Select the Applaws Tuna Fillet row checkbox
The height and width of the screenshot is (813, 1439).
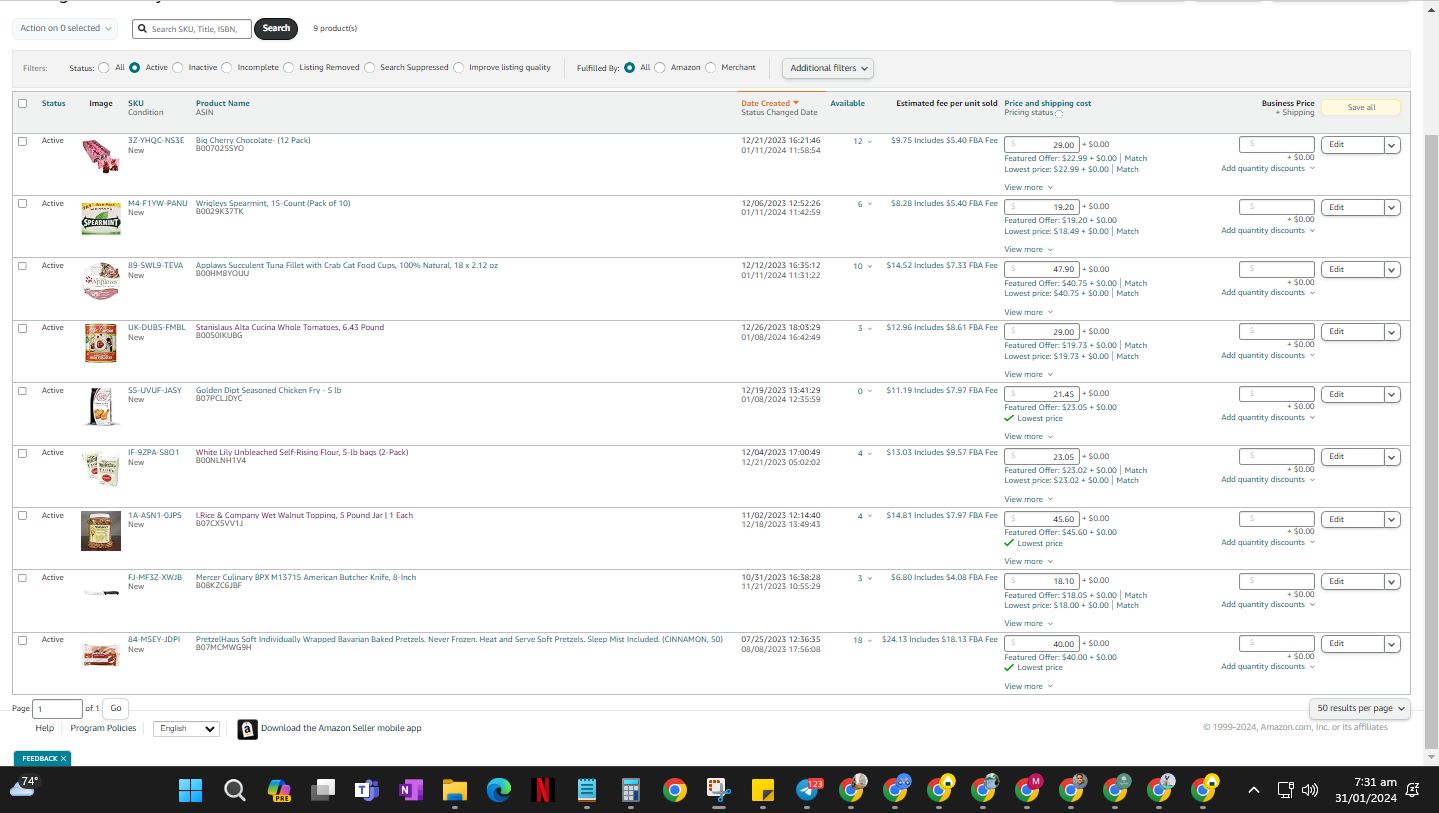(x=23, y=266)
